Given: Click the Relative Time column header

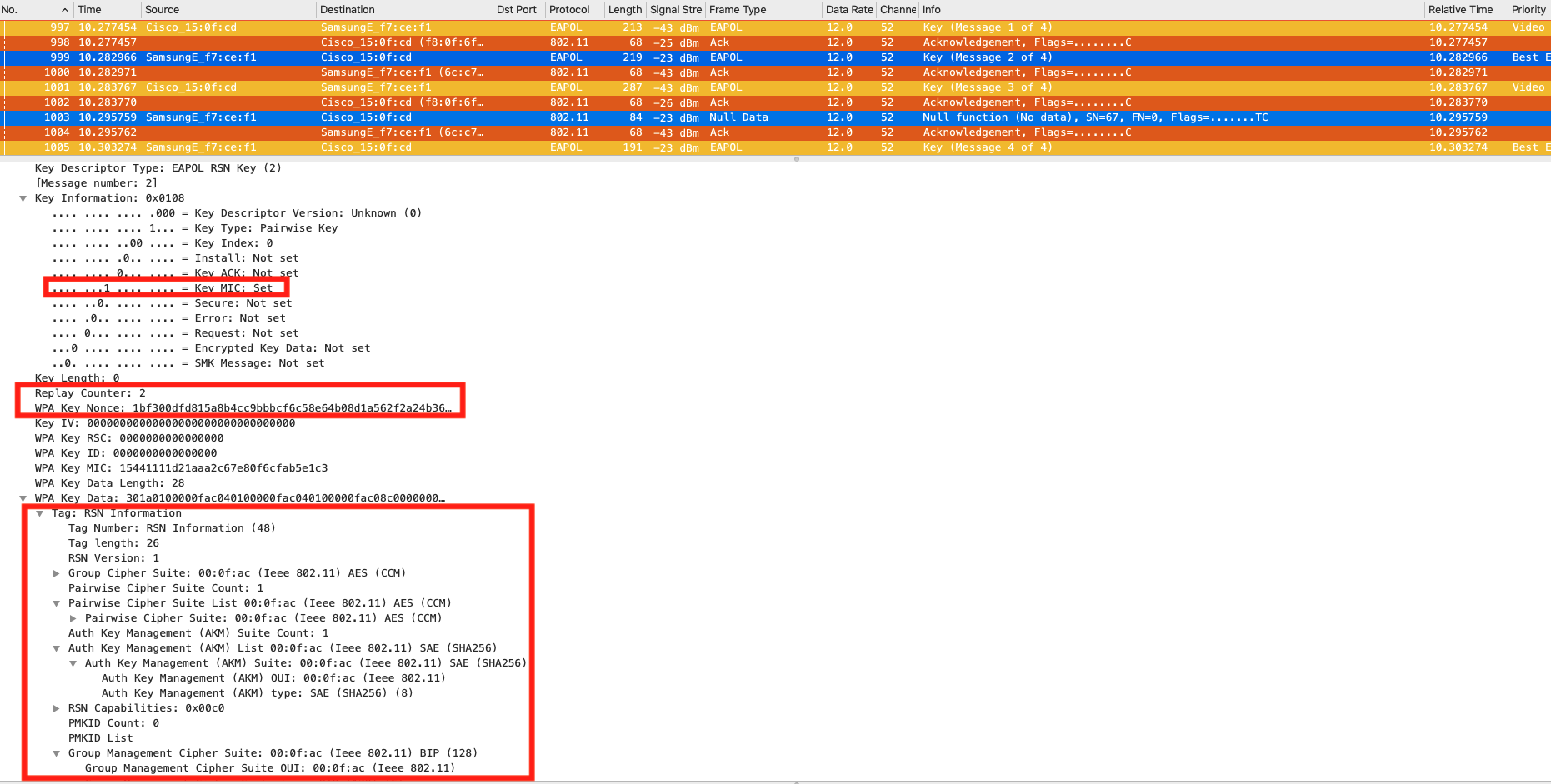Looking at the screenshot, I should pyautogui.click(x=1460, y=10).
